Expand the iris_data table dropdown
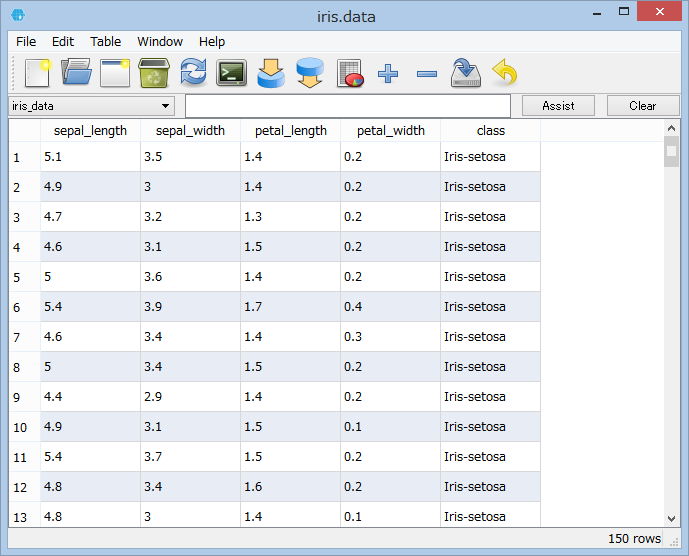 coord(91,106)
